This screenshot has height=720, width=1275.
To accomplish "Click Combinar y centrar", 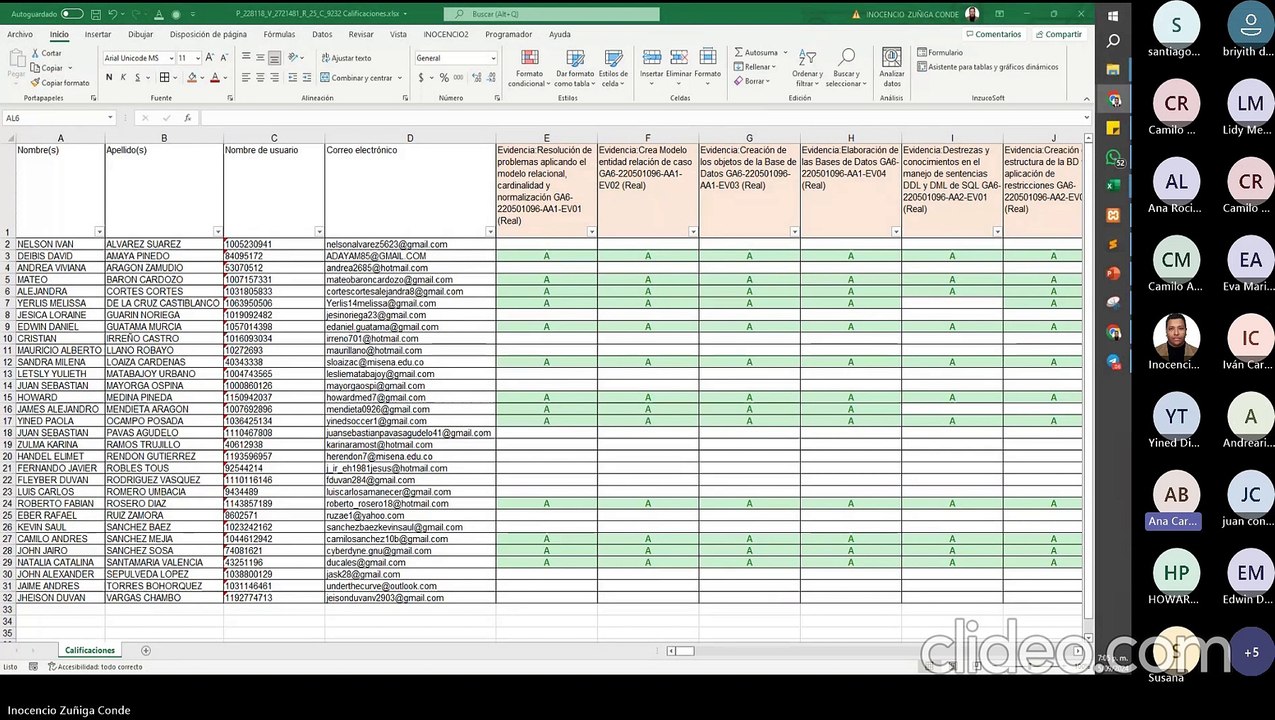I will pyautogui.click(x=358, y=78).
